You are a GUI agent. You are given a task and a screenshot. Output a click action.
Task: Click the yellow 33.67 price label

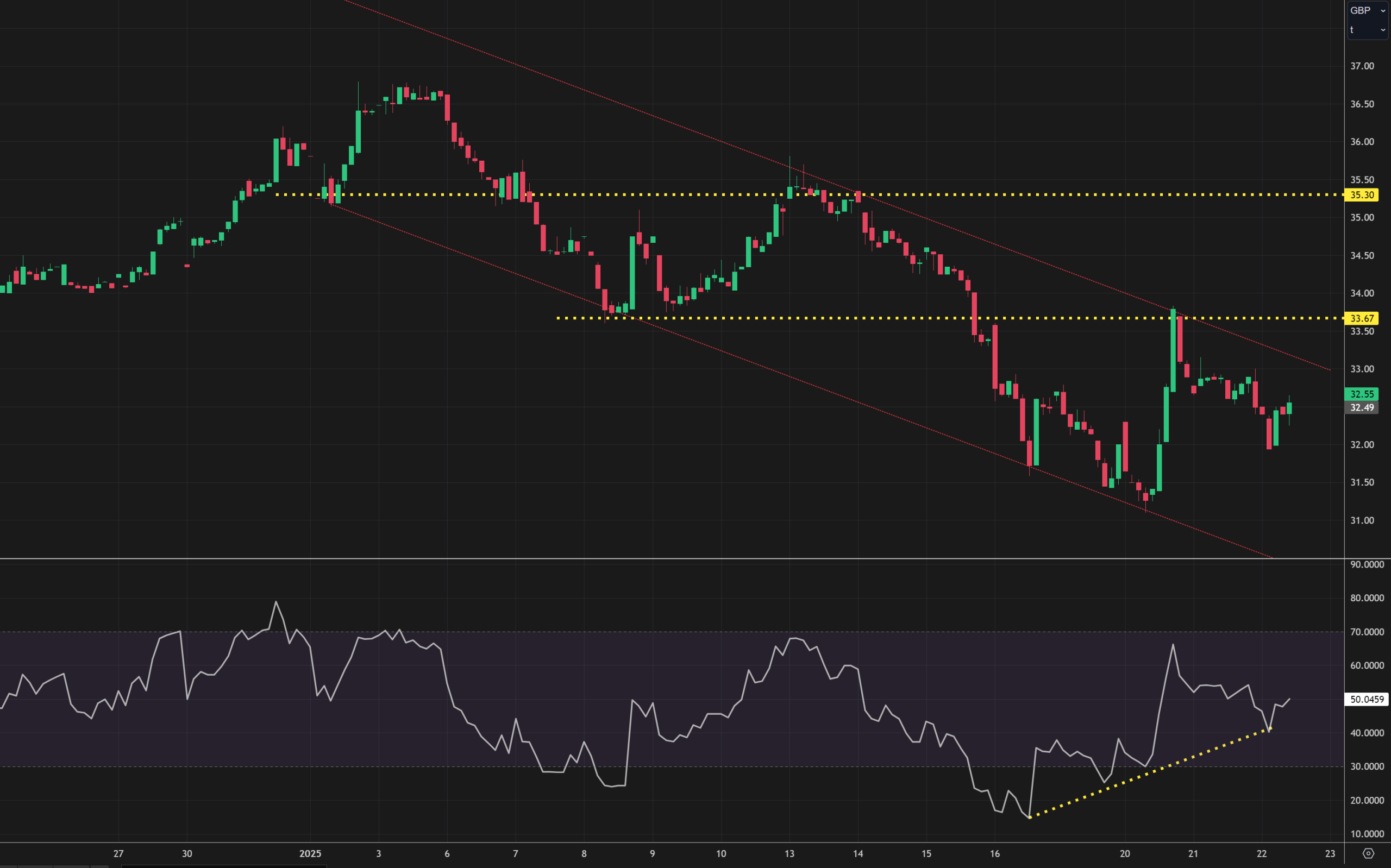point(1362,318)
